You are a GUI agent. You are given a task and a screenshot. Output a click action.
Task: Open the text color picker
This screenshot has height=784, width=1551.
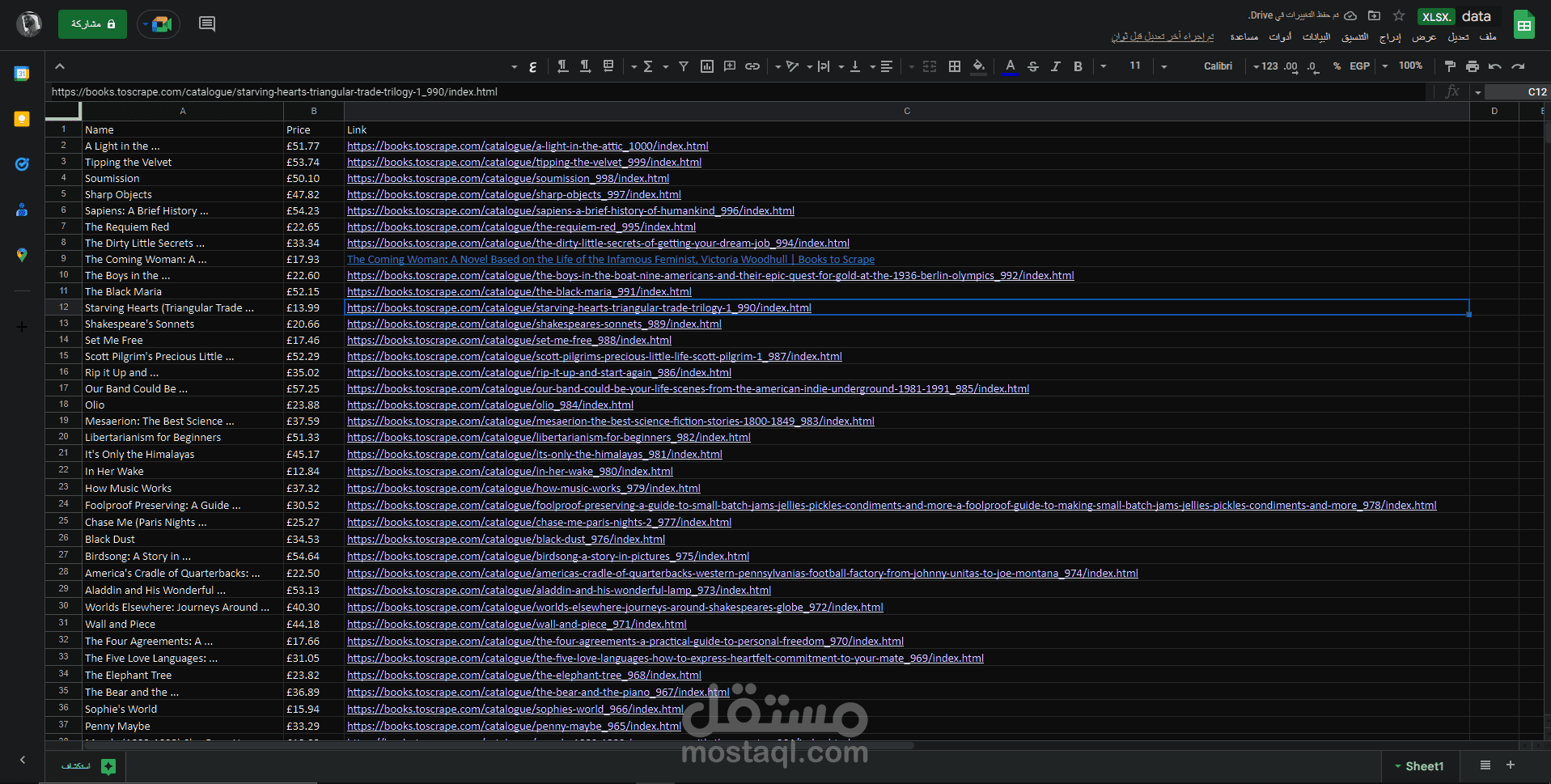click(1010, 66)
